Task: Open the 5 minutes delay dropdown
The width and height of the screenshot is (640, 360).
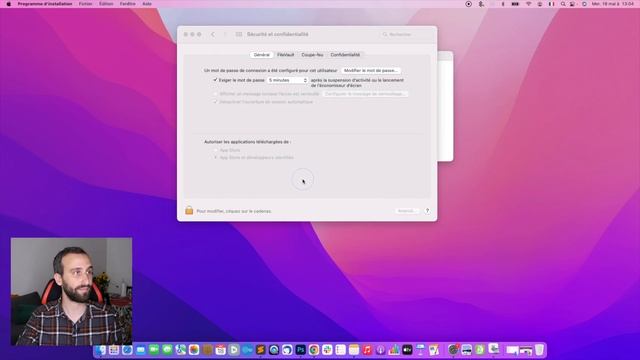Action: click(287, 80)
